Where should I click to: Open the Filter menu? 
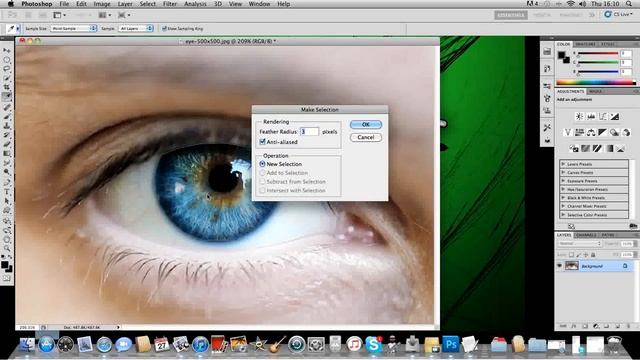coord(170,4)
